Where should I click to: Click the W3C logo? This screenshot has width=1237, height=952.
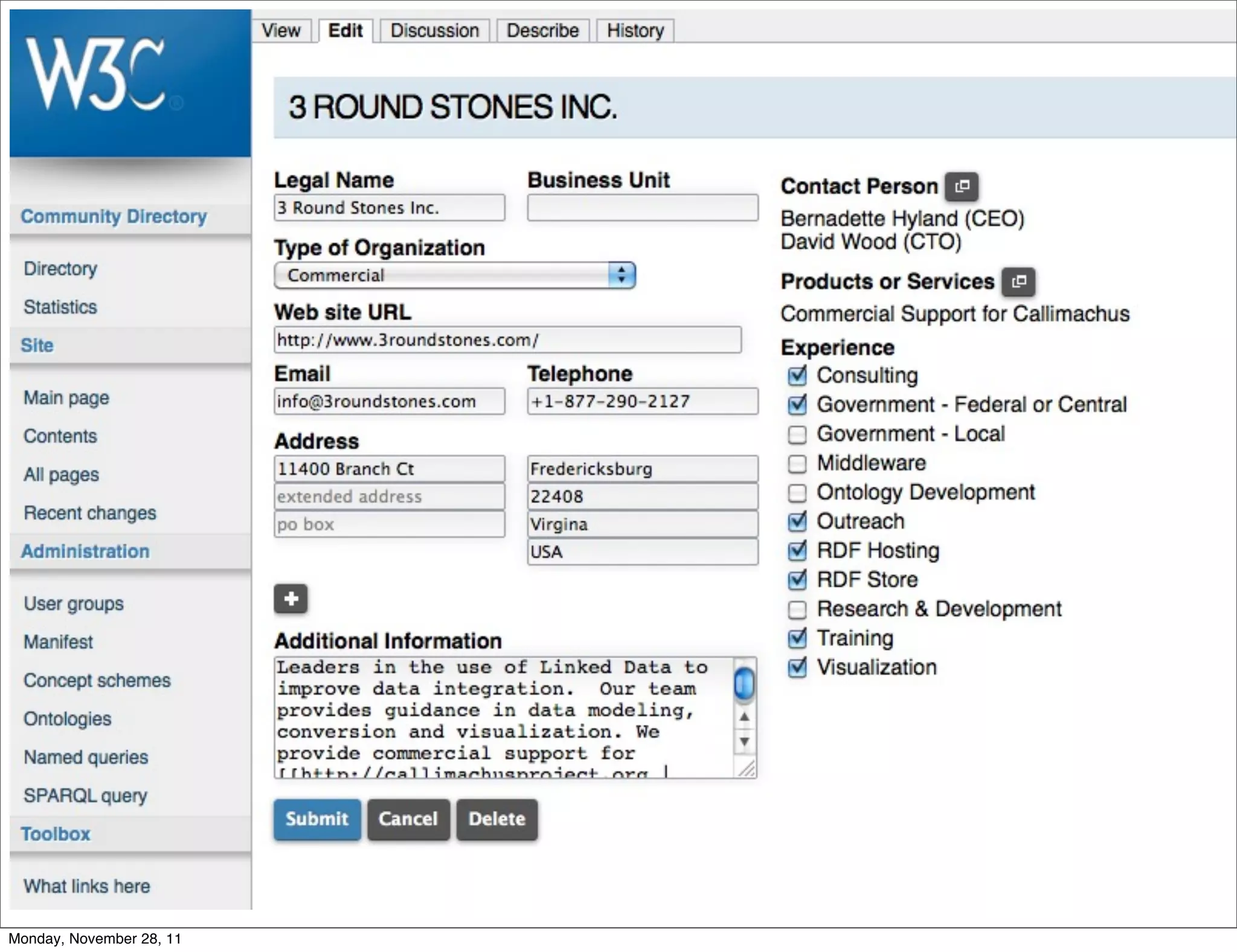97,76
